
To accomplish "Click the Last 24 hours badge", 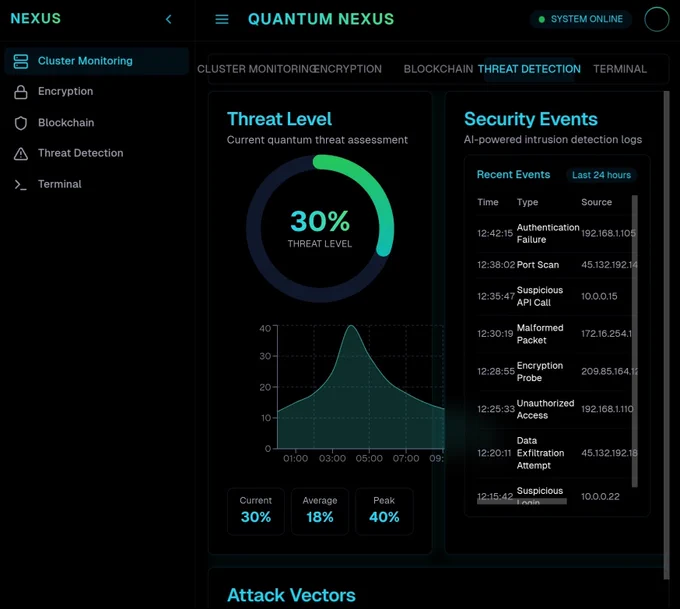I will pyautogui.click(x=601, y=175).
